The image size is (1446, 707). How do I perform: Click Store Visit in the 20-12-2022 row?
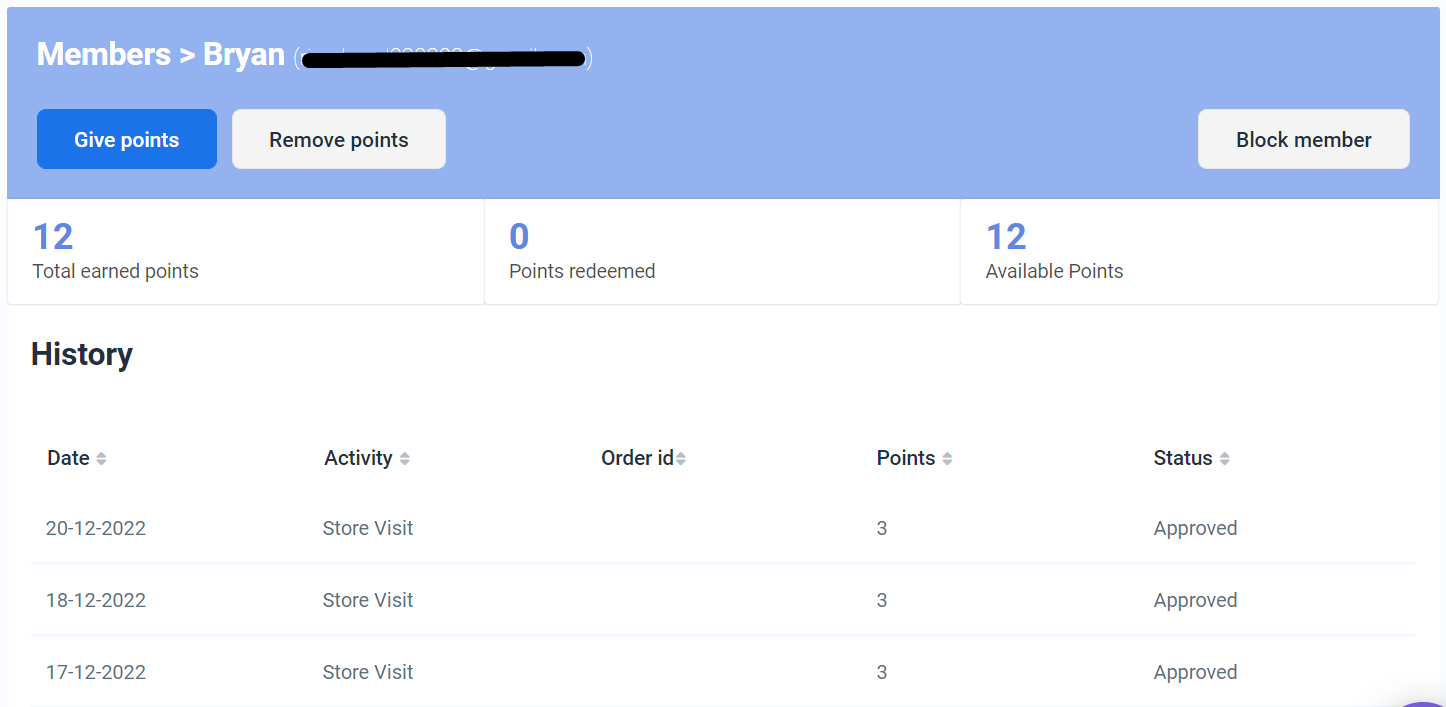point(368,528)
